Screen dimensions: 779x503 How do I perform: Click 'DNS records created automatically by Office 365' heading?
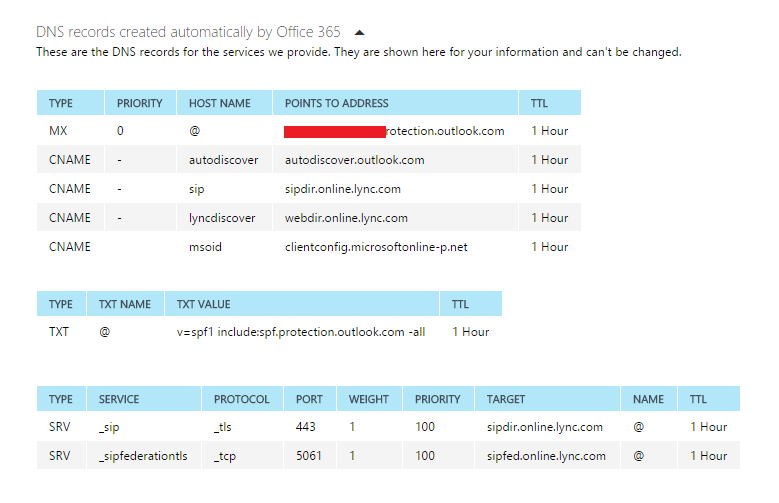tap(188, 32)
